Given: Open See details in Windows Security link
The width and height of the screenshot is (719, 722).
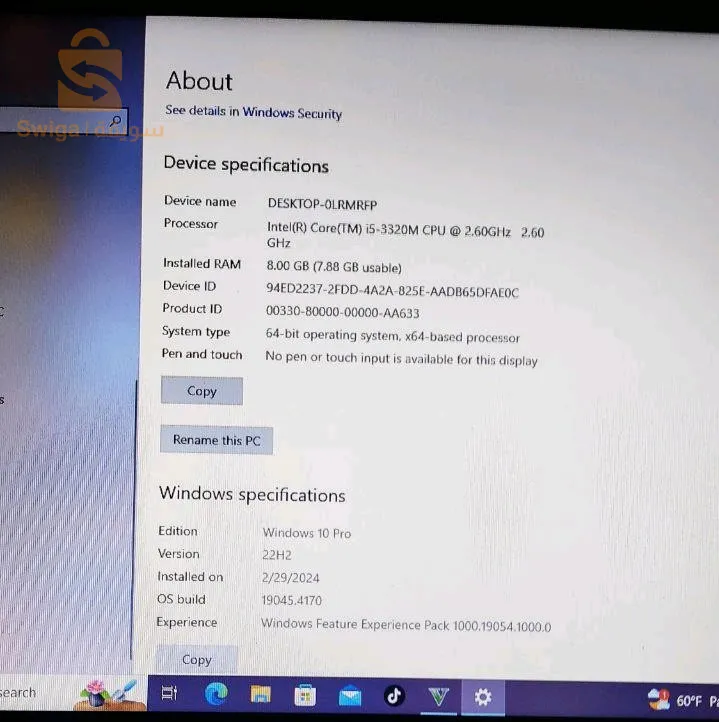Looking at the screenshot, I should 253,112.
